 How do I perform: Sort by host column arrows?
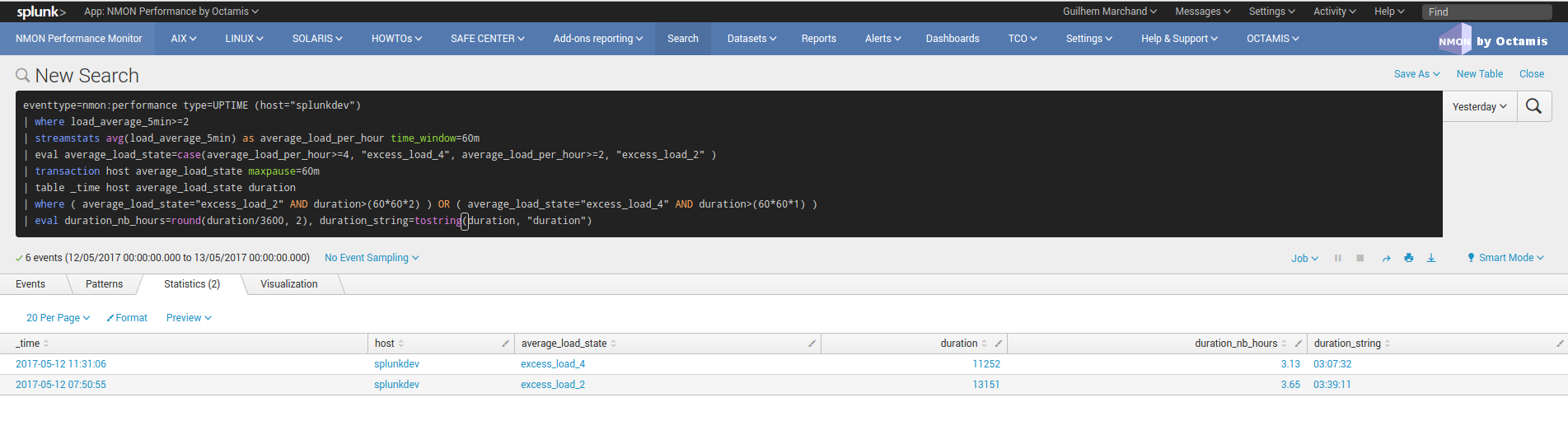tap(401, 344)
